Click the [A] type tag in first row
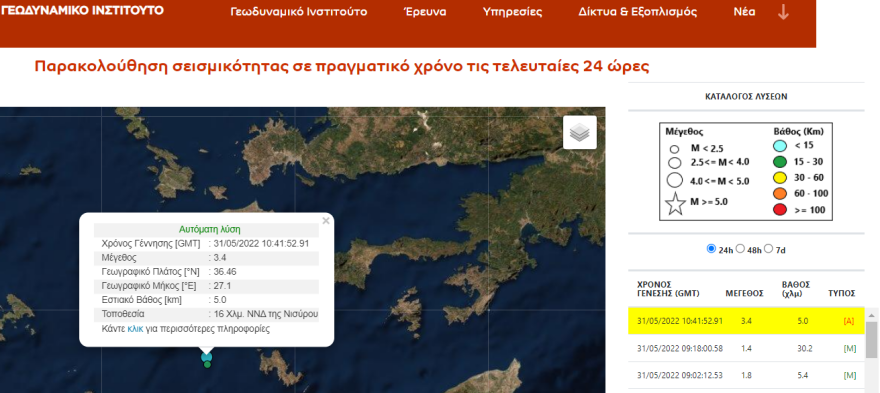 850,321
